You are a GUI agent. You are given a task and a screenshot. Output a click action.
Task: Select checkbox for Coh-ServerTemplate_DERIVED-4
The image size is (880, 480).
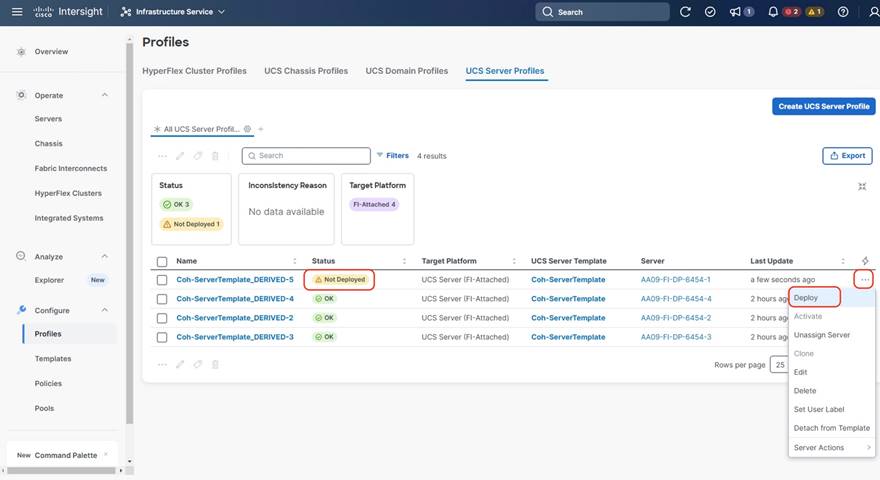tap(162, 299)
